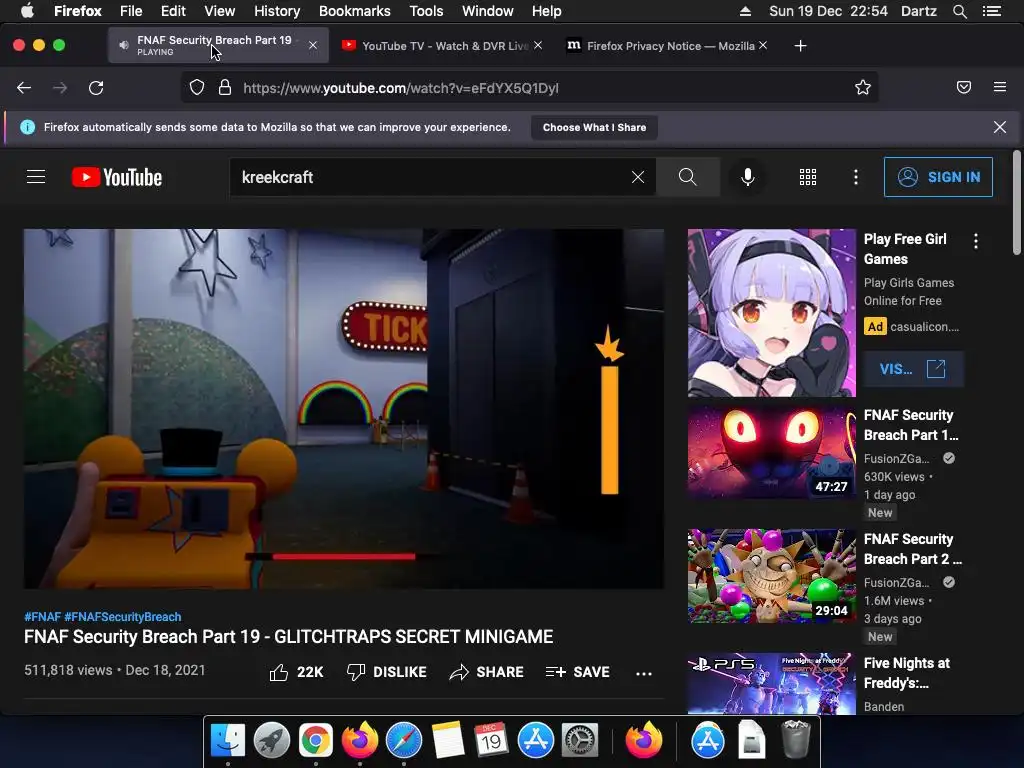Click SIGN IN button

coord(938,177)
